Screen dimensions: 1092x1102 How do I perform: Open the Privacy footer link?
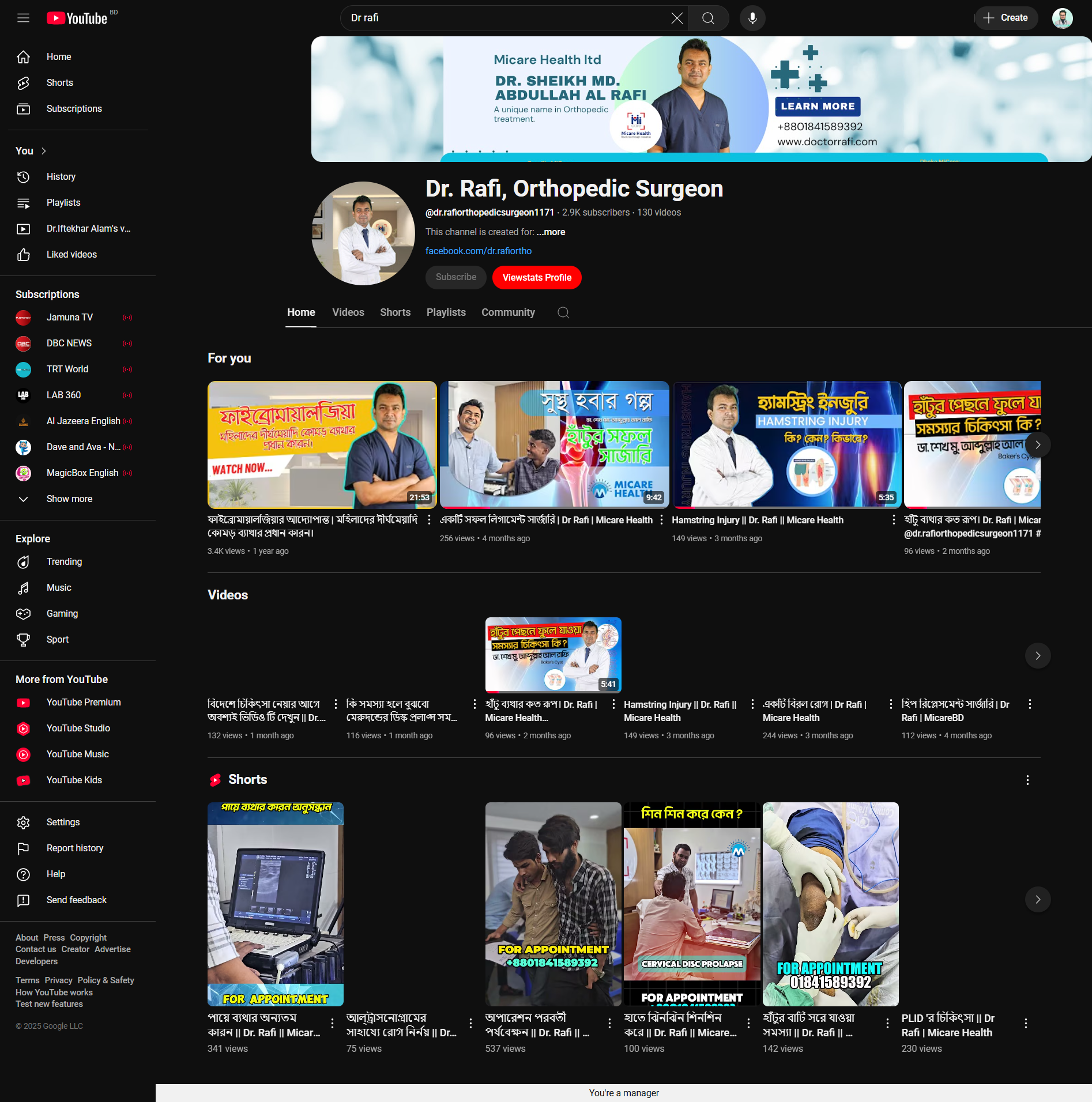point(59,980)
